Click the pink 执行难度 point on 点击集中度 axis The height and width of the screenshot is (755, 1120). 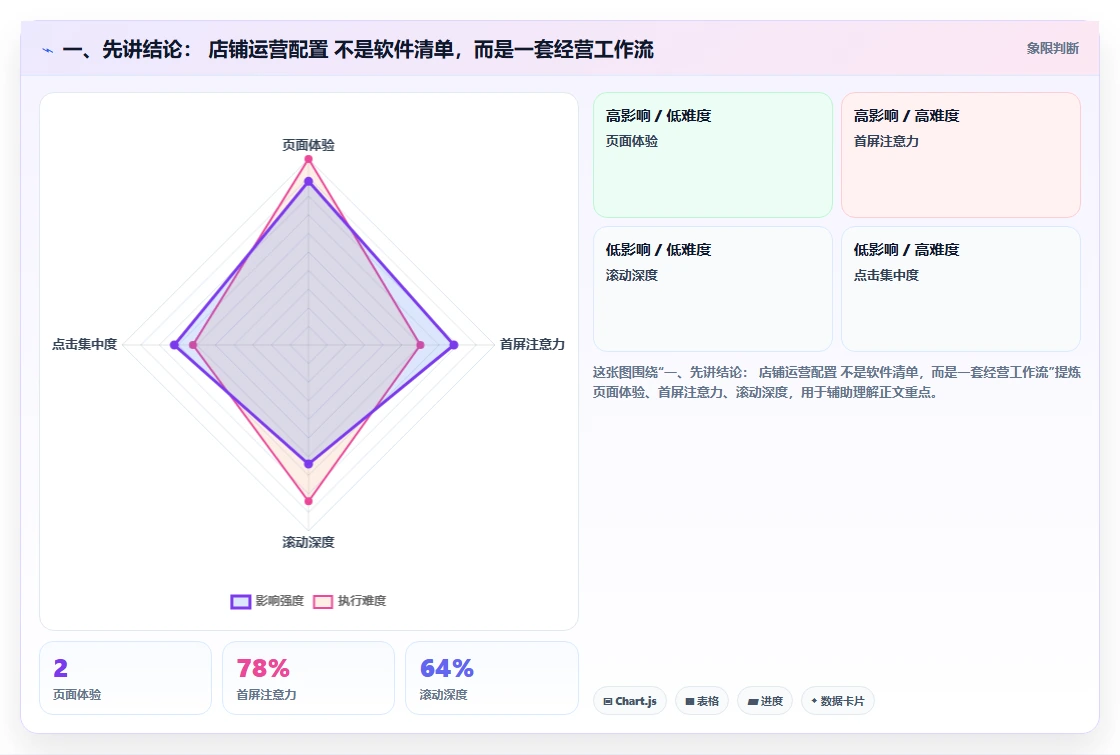[x=193, y=345]
